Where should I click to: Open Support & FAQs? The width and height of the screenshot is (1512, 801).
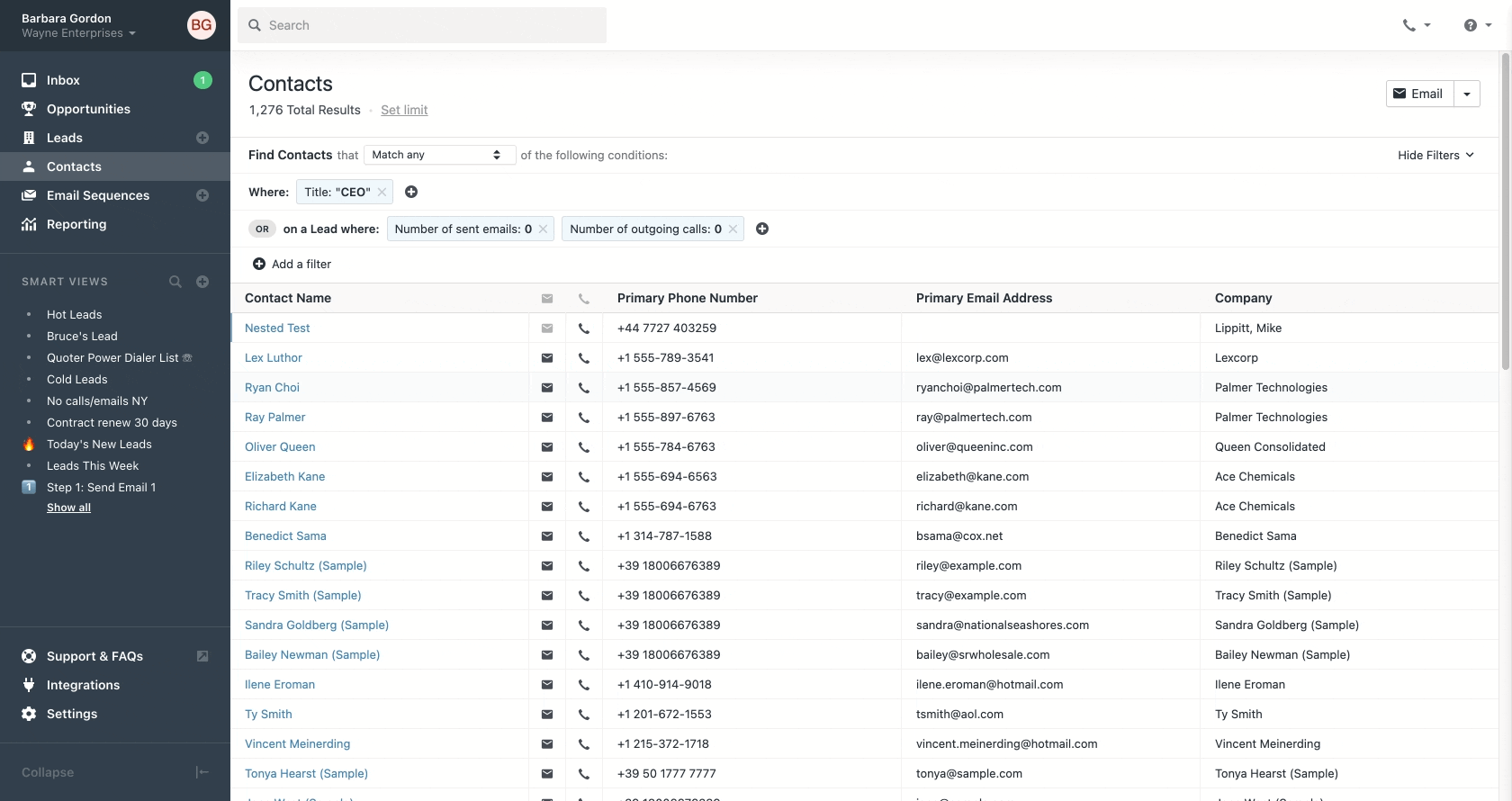94,656
